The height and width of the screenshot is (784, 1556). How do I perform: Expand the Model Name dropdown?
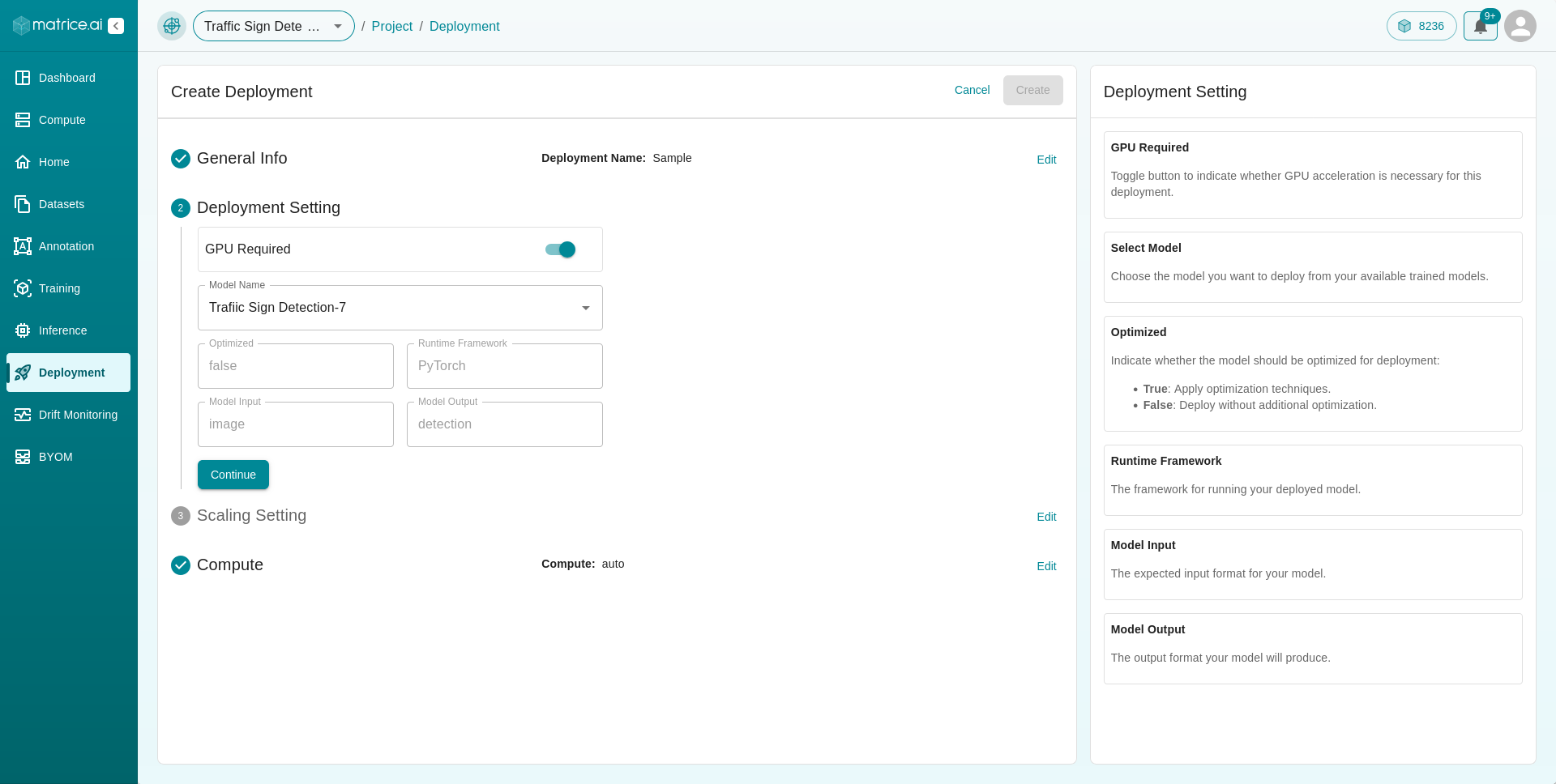400,308
